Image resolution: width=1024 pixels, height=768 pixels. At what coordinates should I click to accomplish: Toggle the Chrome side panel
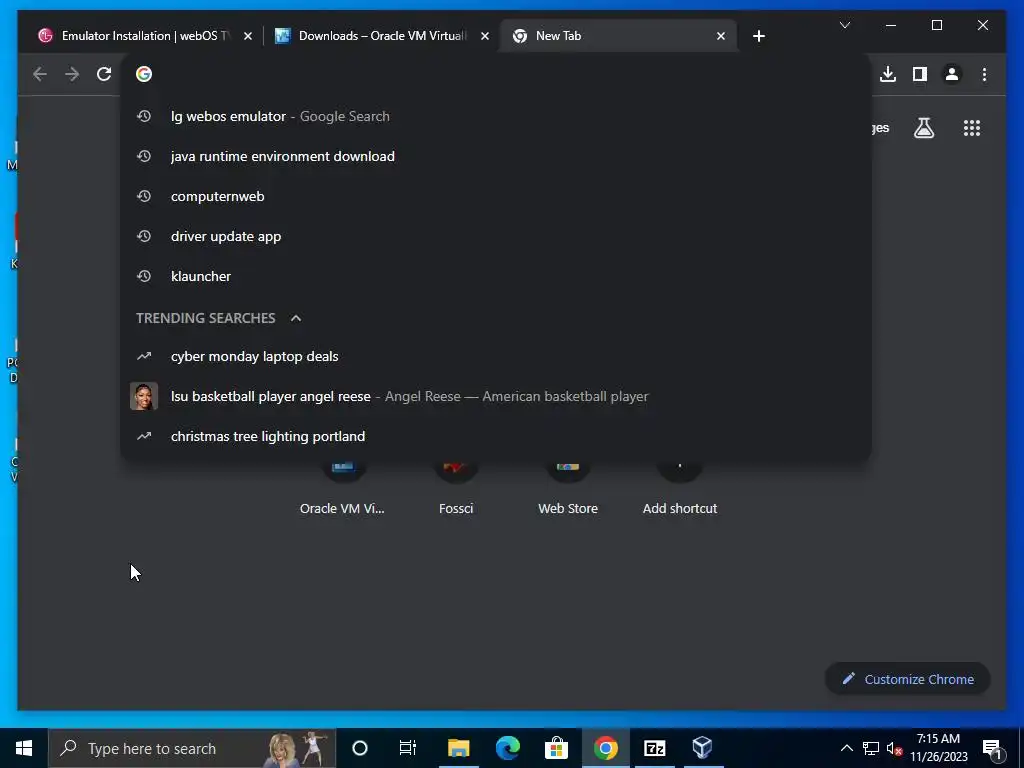(x=920, y=74)
